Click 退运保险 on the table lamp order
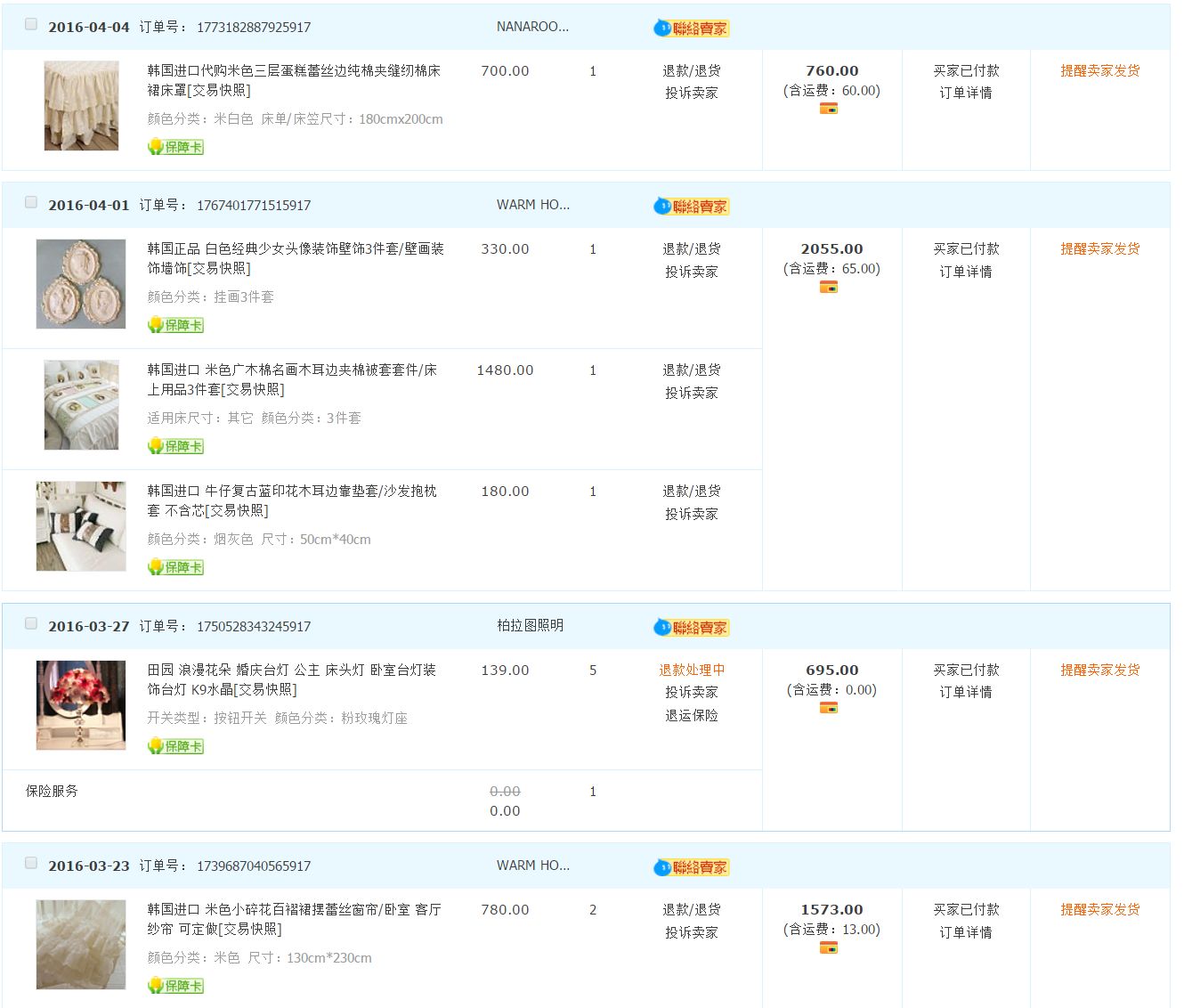This screenshot has width=1184, height=1008. [x=691, y=715]
